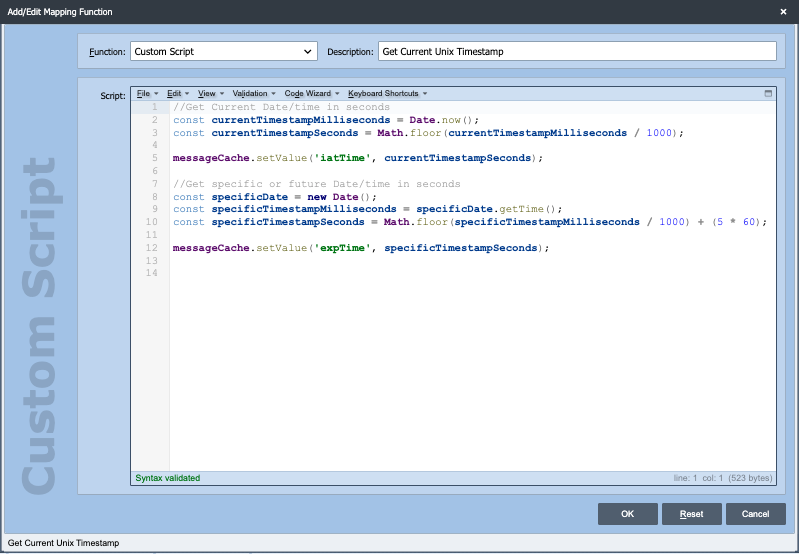799x554 pixels.
Task: Click the Reset button
Action: [x=691, y=514]
